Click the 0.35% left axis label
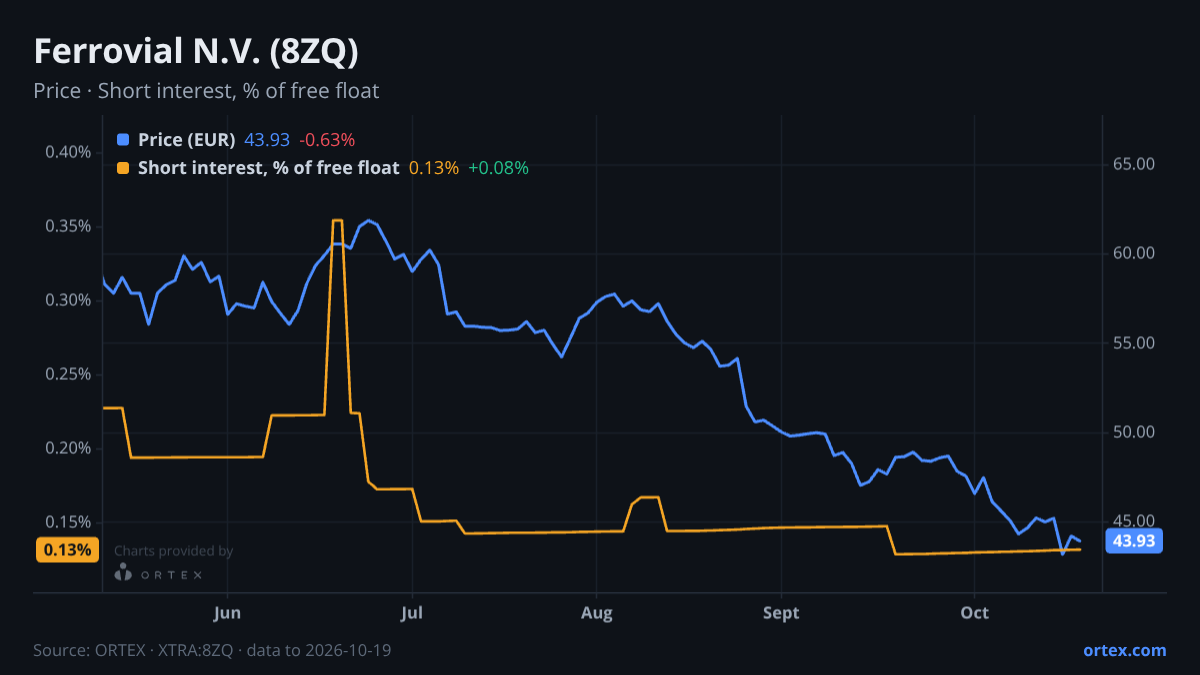The width and height of the screenshot is (1200, 675). (68, 226)
